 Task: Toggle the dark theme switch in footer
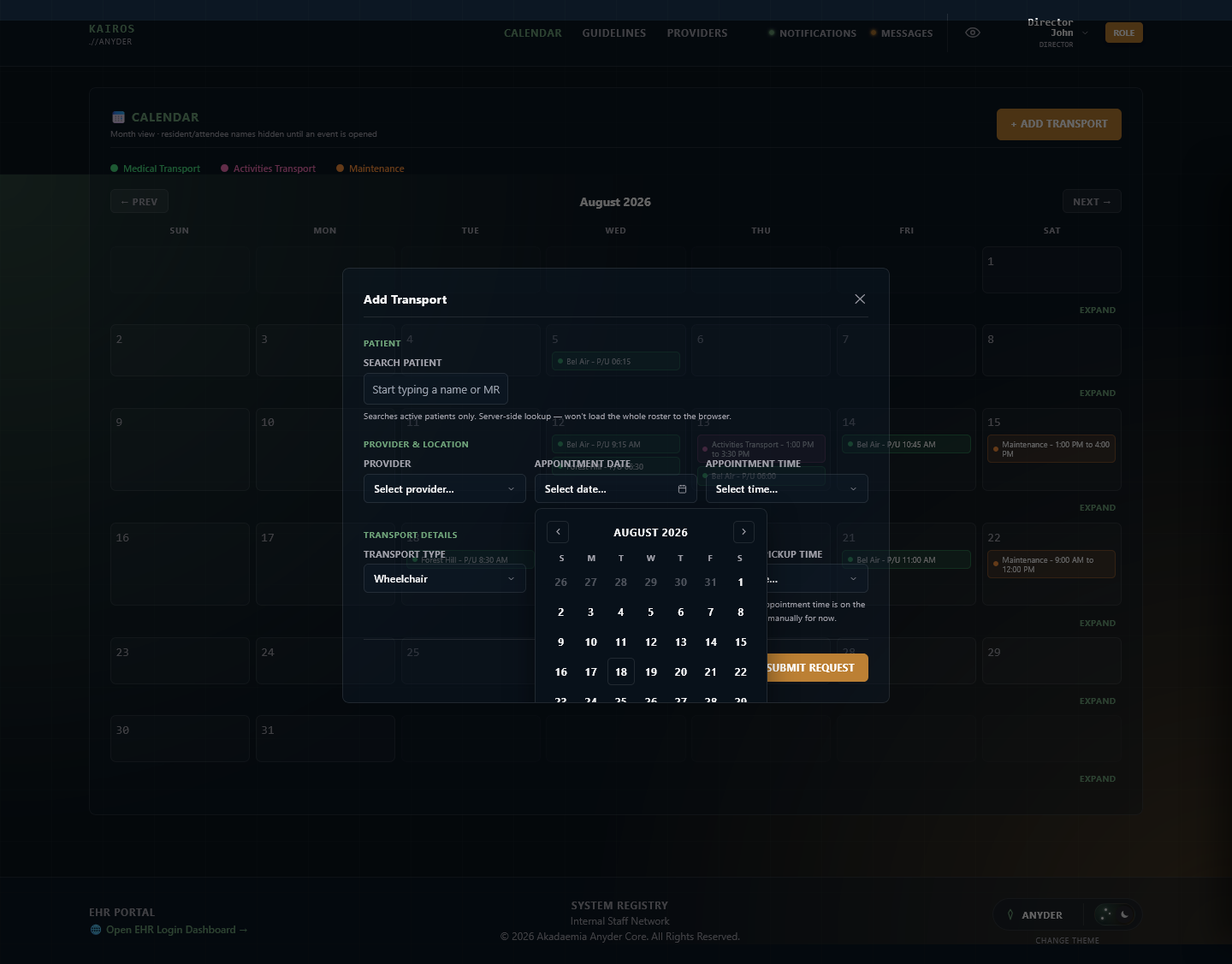(1115, 914)
